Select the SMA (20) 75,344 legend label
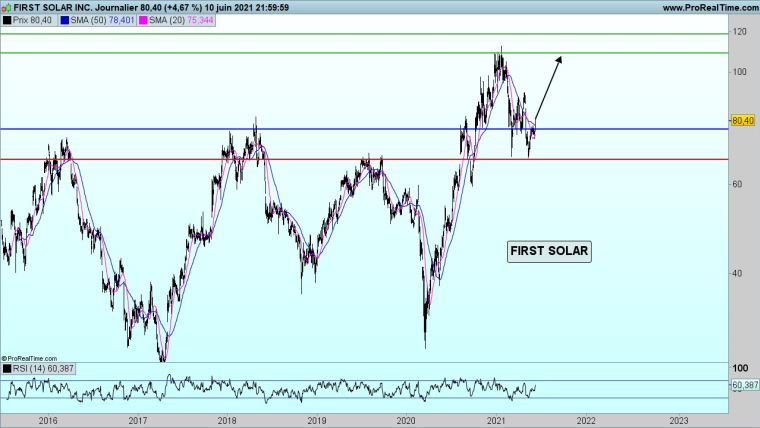This screenshot has width=760, height=428. click(x=181, y=20)
